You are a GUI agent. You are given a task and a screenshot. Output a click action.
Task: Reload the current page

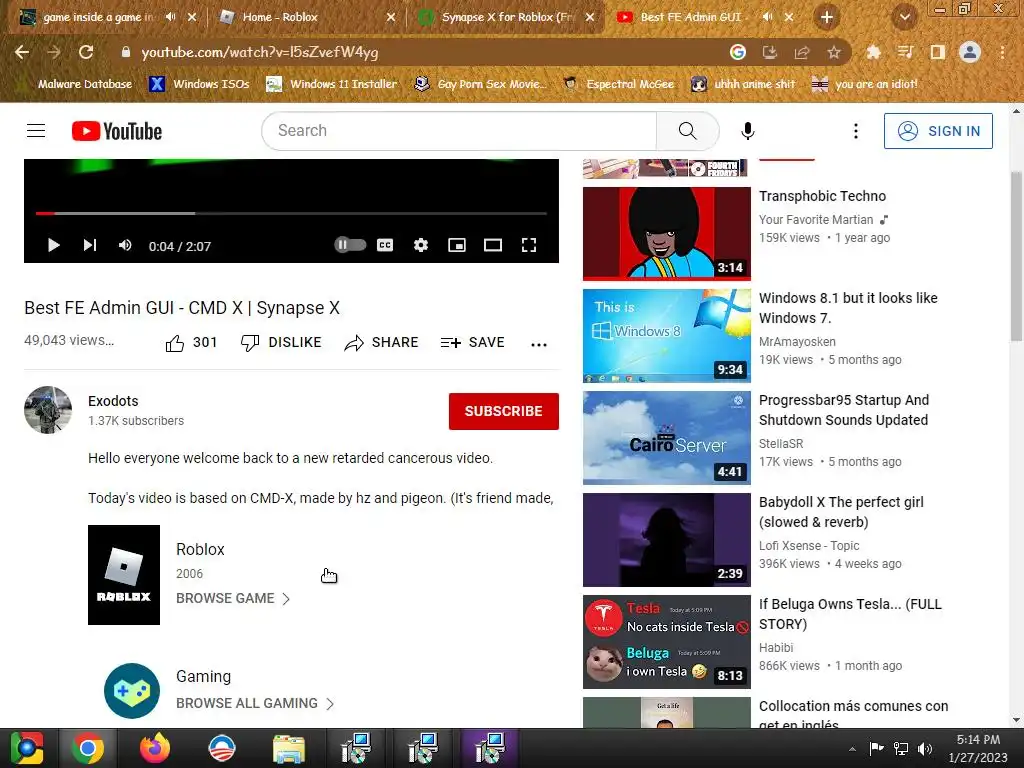(x=86, y=52)
